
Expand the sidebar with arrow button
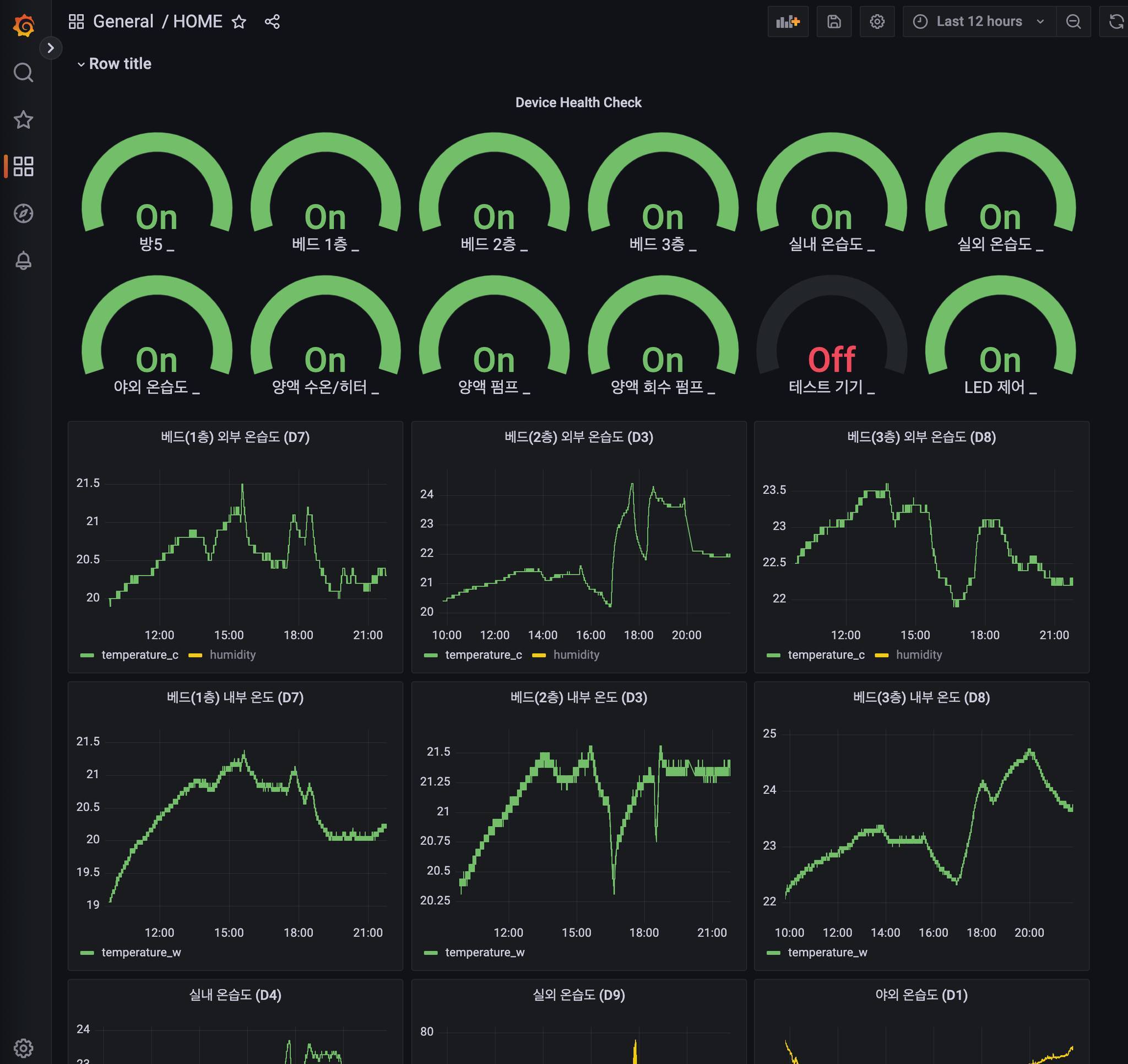(x=51, y=48)
